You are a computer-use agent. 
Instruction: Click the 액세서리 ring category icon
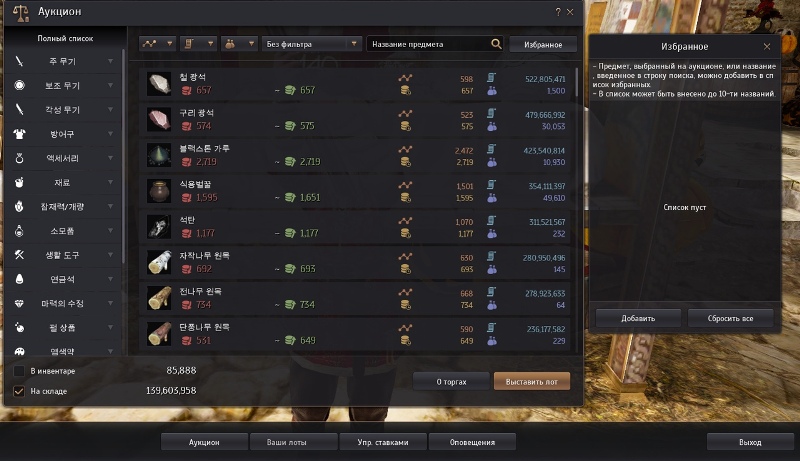(19, 158)
